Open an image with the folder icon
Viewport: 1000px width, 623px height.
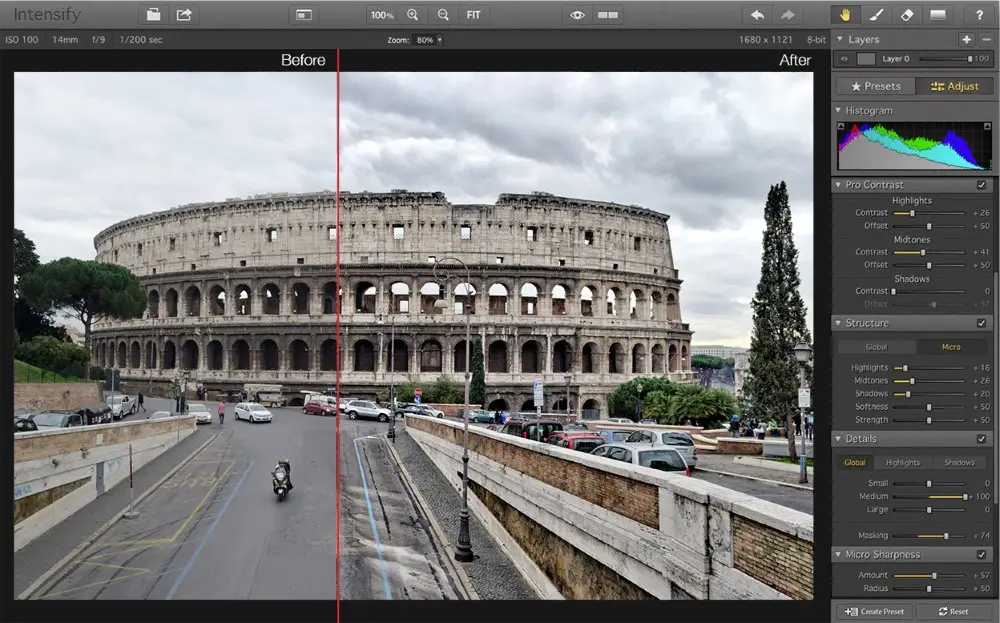(154, 15)
